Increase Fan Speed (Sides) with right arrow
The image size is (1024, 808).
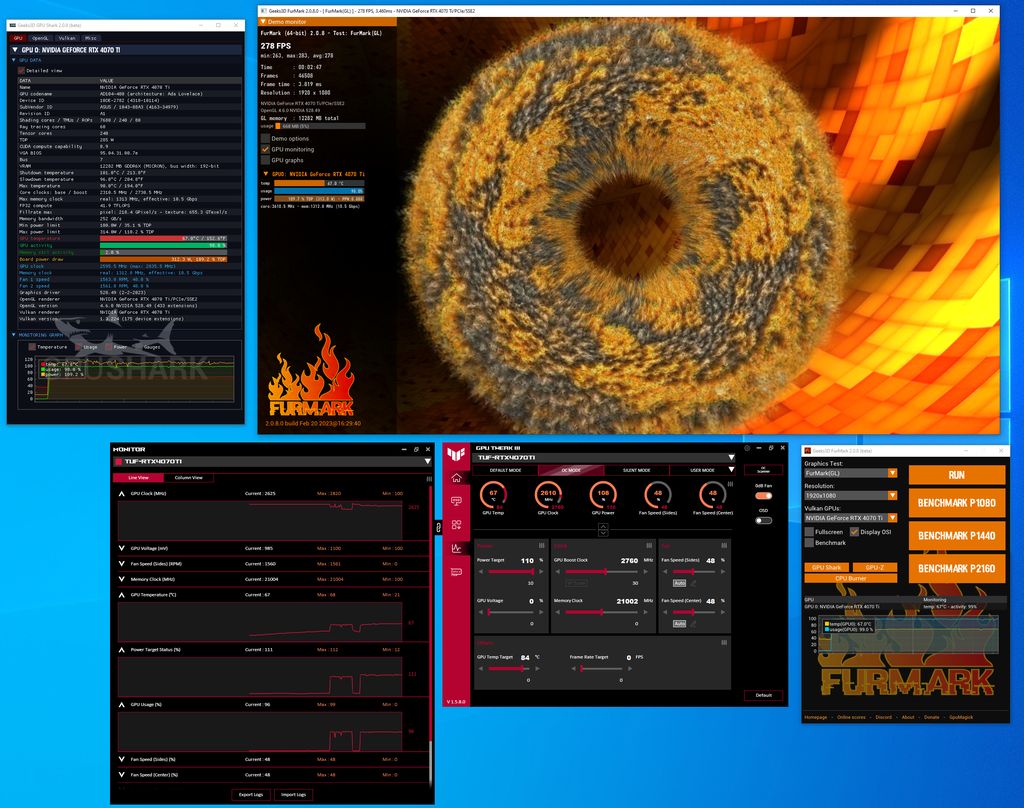pyautogui.click(x=723, y=572)
